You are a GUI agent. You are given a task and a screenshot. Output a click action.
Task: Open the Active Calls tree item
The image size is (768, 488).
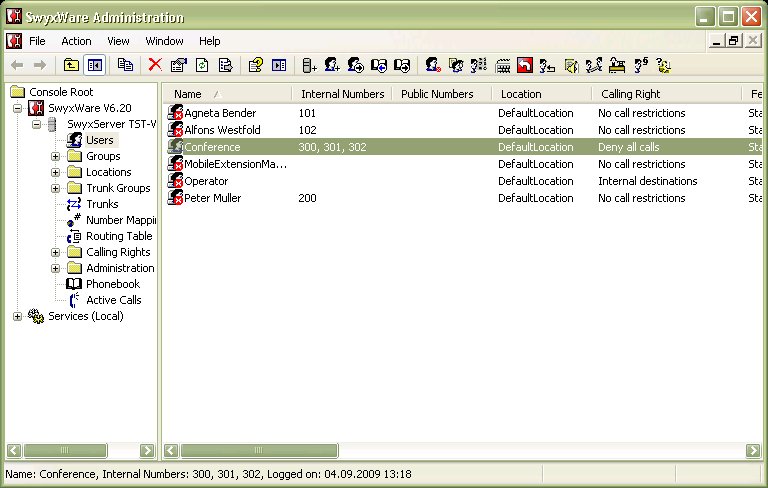pyautogui.click(x=114, y=300)
